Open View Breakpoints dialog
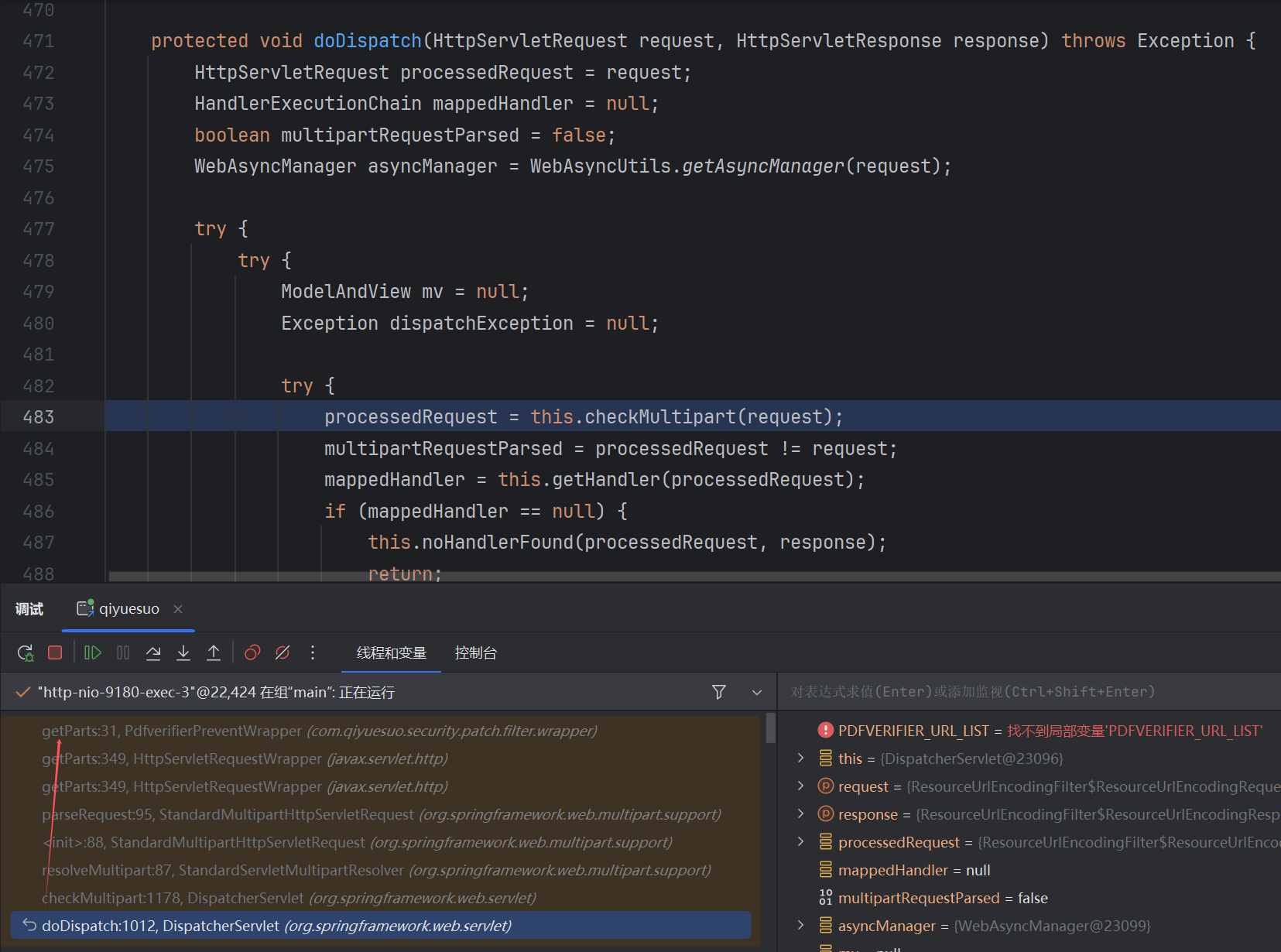 click(252, 653)
